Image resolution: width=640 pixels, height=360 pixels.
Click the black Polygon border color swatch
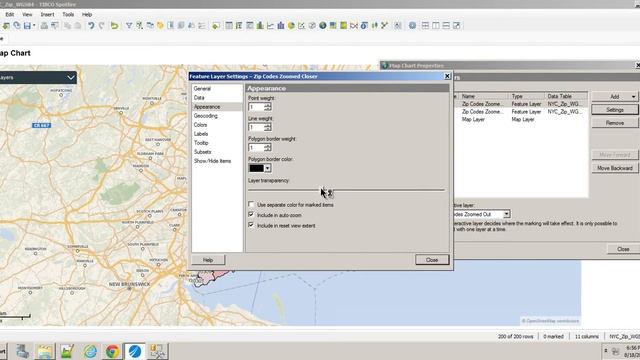[257, 168]
